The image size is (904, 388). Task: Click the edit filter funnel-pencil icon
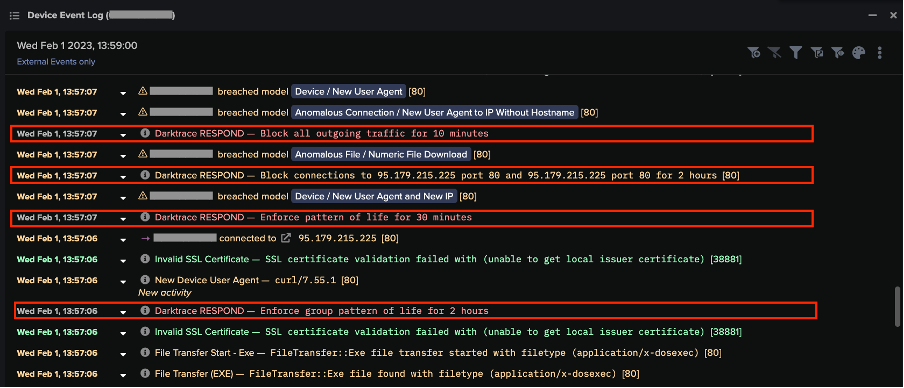pyautogui.click(x=817, y=53)
